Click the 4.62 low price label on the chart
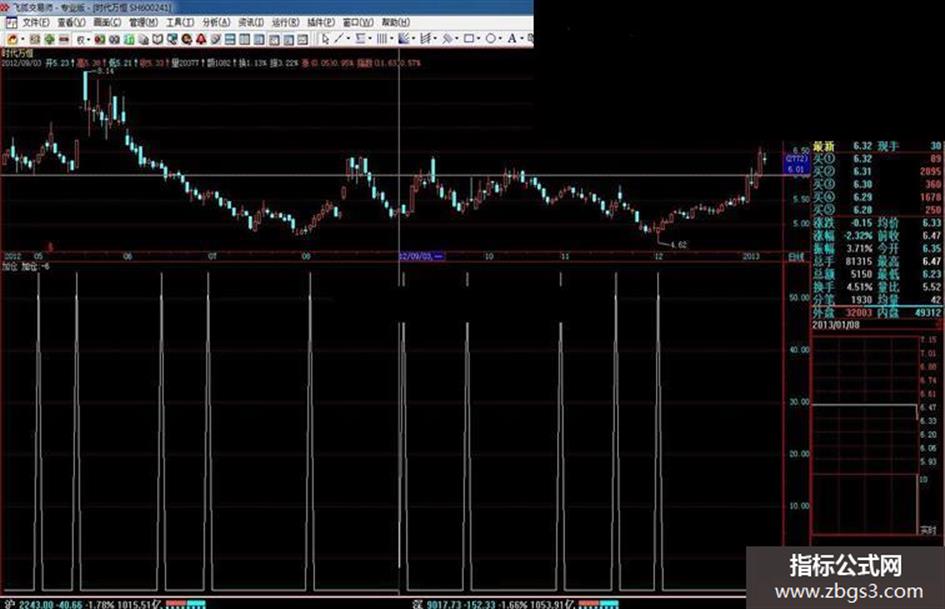The width and height of the screenshot is (945, 609). (678, 245)
